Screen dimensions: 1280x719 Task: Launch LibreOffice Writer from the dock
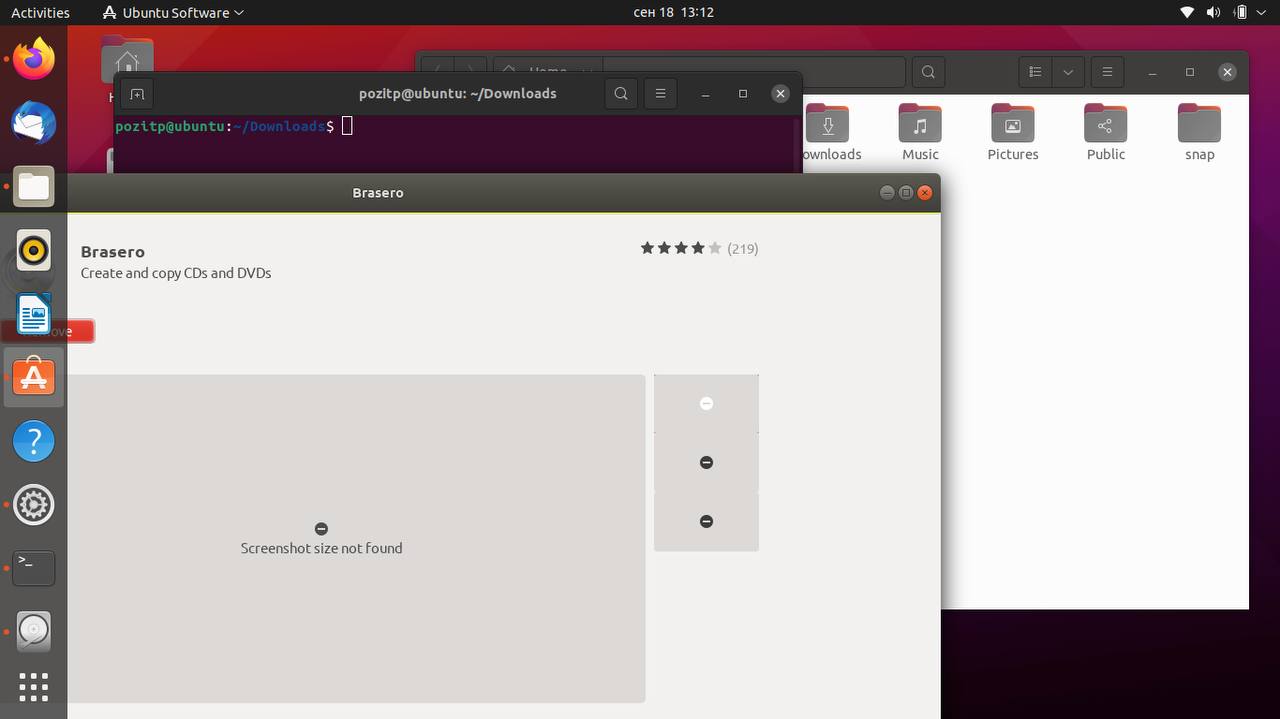pos(34,314)
